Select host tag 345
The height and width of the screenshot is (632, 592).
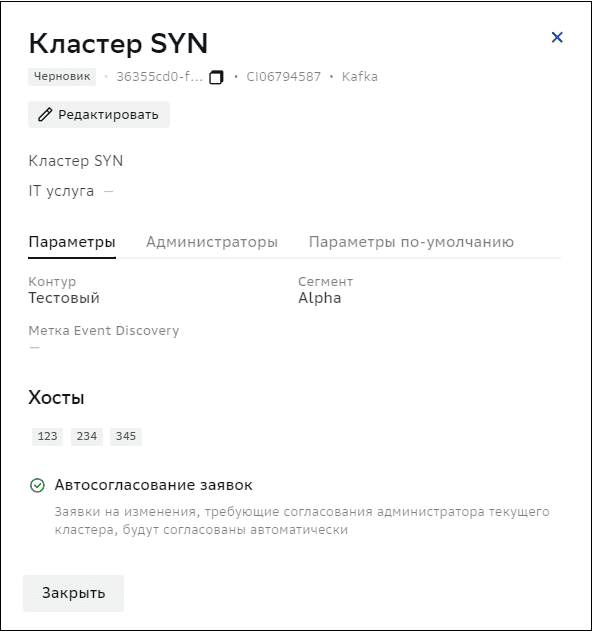tap(126, 437)
